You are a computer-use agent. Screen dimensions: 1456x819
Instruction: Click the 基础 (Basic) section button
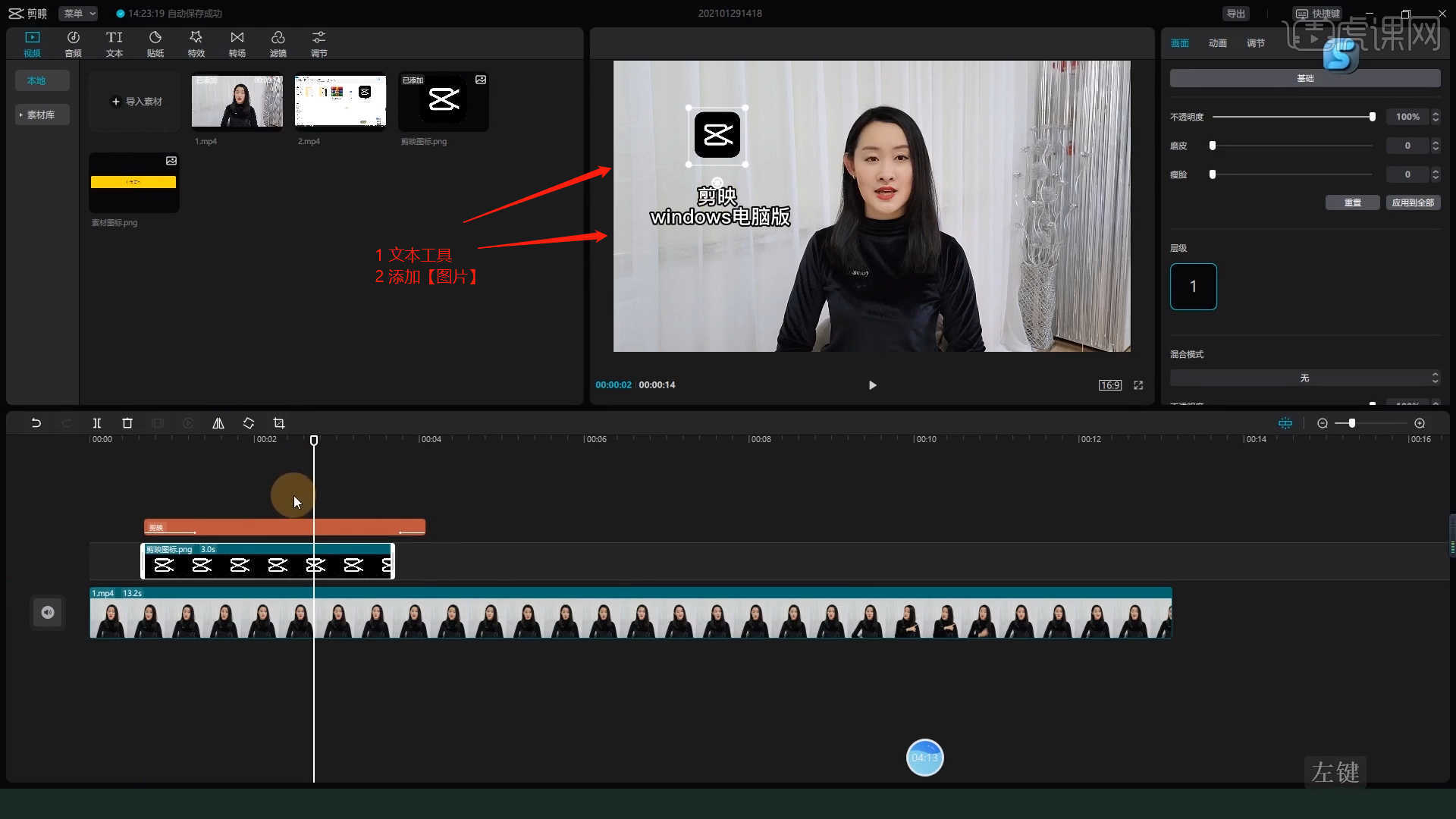(x=1305, y=78)
